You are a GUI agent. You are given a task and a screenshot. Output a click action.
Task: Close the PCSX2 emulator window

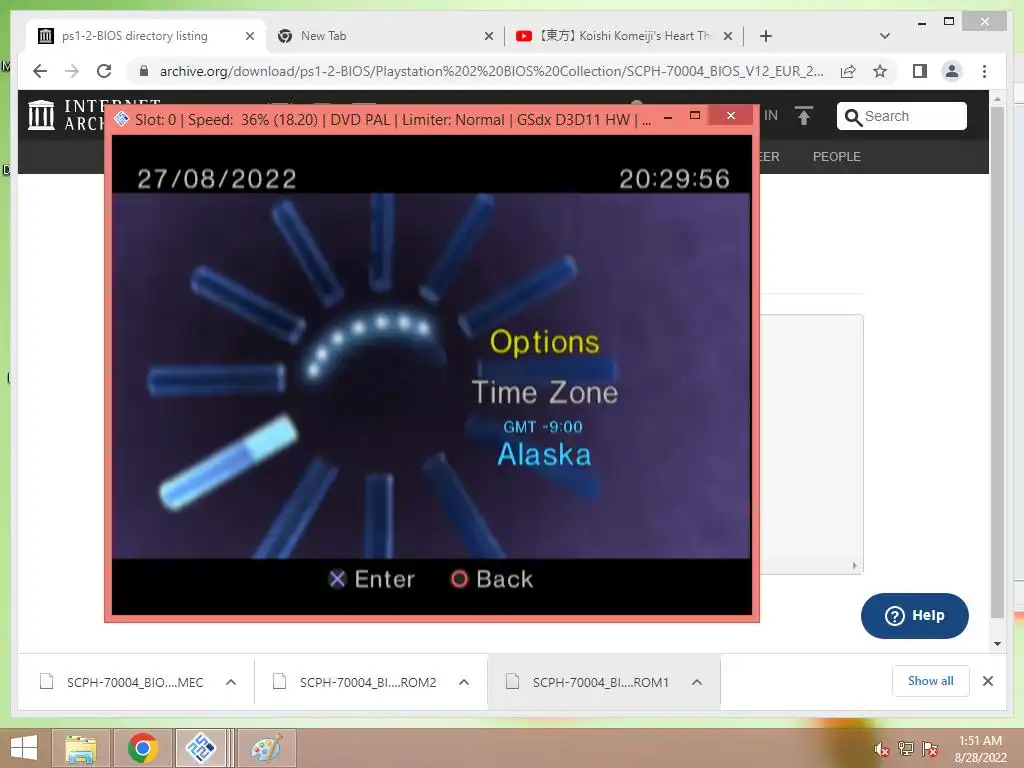pyautogui.click(x=731, y=116)
